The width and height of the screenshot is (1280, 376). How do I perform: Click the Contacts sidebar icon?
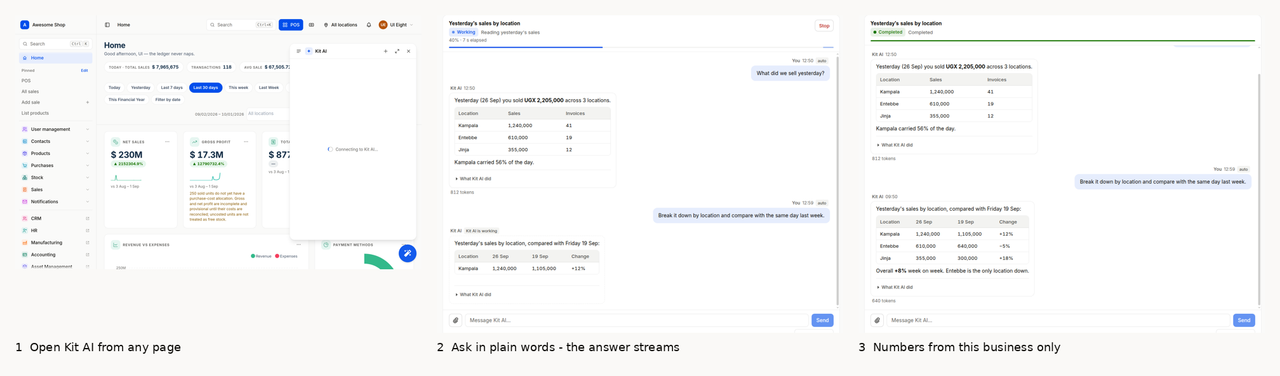25,141
